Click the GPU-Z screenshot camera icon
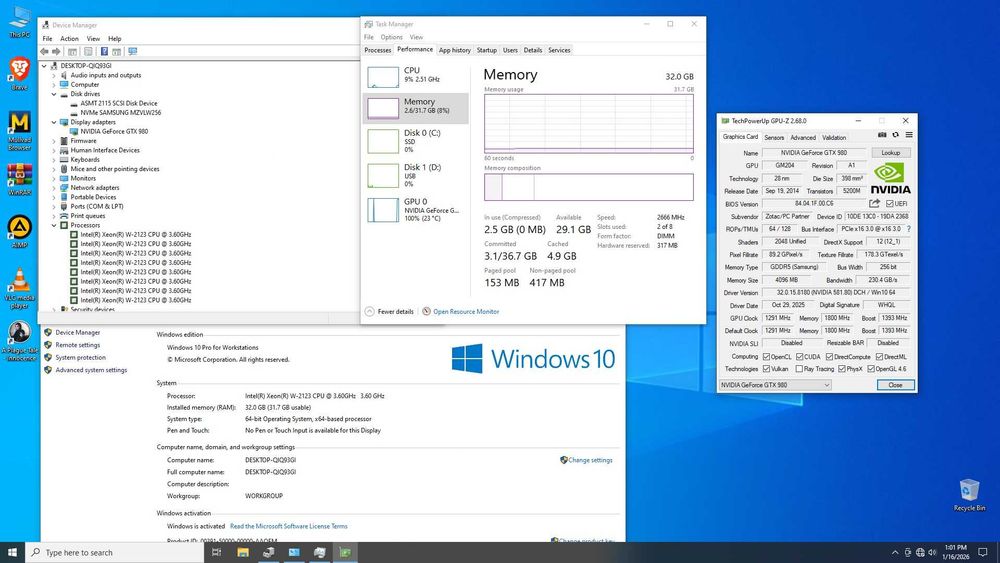This screenshot has height=563, width=1000. click(882, 135)
